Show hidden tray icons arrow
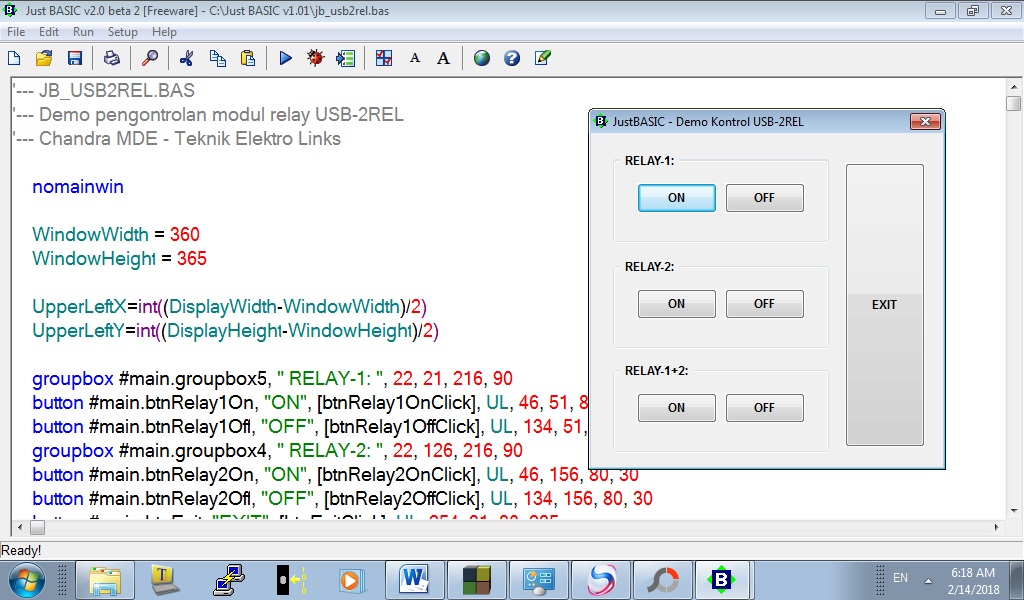Screen dimensions: 1024x600 click(x=928, y=580)
